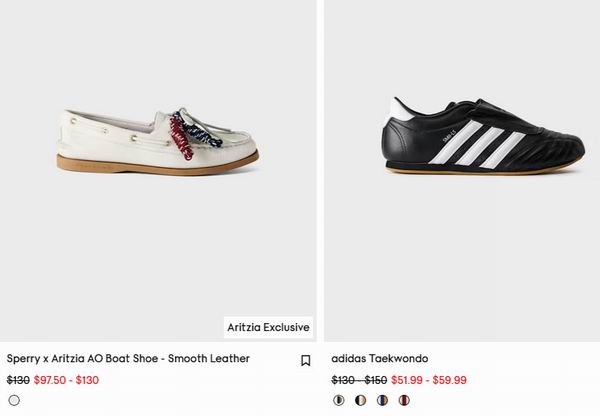Click the ribbed toe of the adidas sneaker
The image size is (600, 416).
click(545, 160)
